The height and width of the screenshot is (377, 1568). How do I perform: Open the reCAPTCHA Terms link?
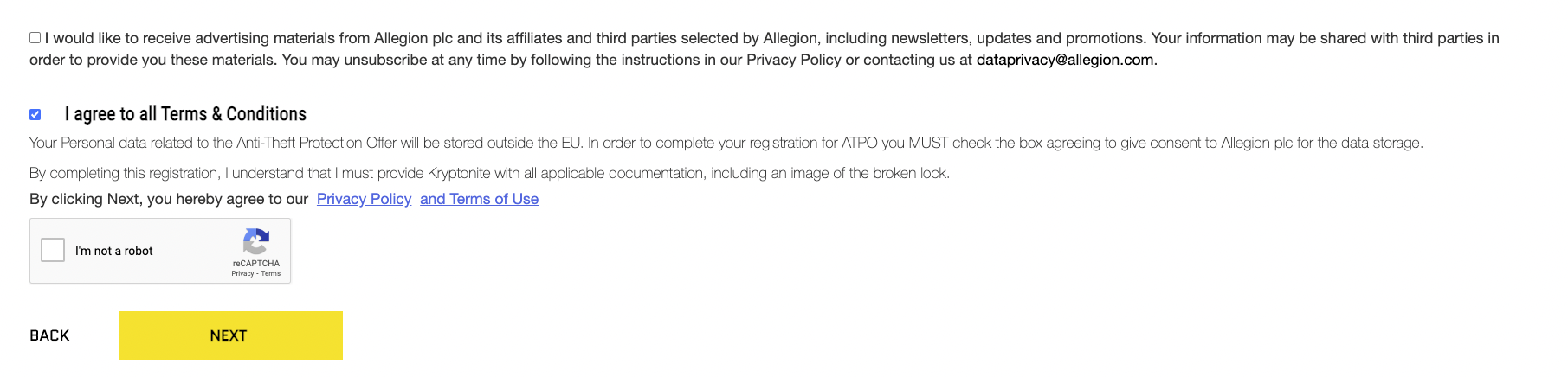(271, 273)
